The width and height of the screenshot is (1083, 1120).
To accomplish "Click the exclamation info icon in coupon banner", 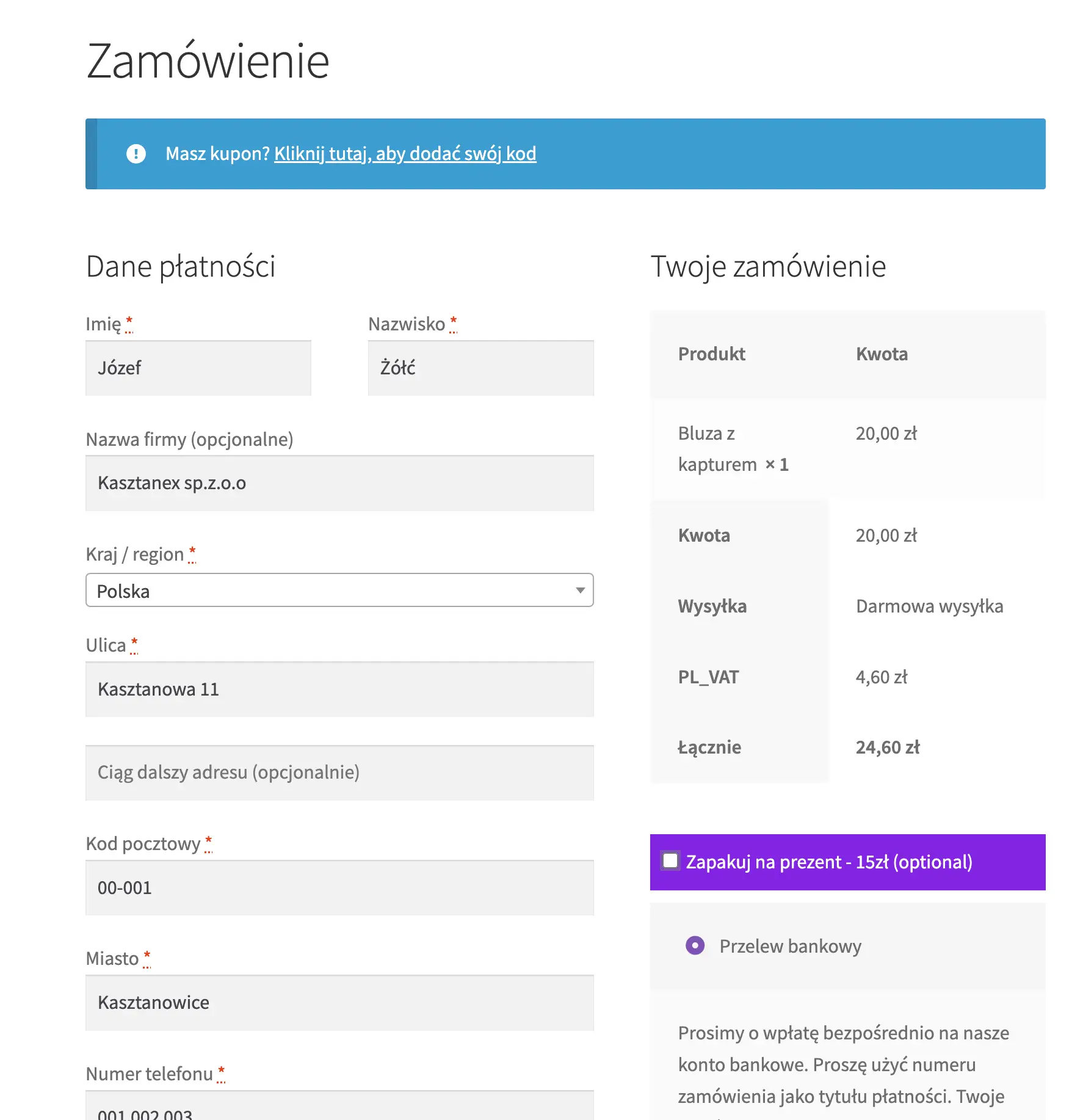I will pos(136,154).
